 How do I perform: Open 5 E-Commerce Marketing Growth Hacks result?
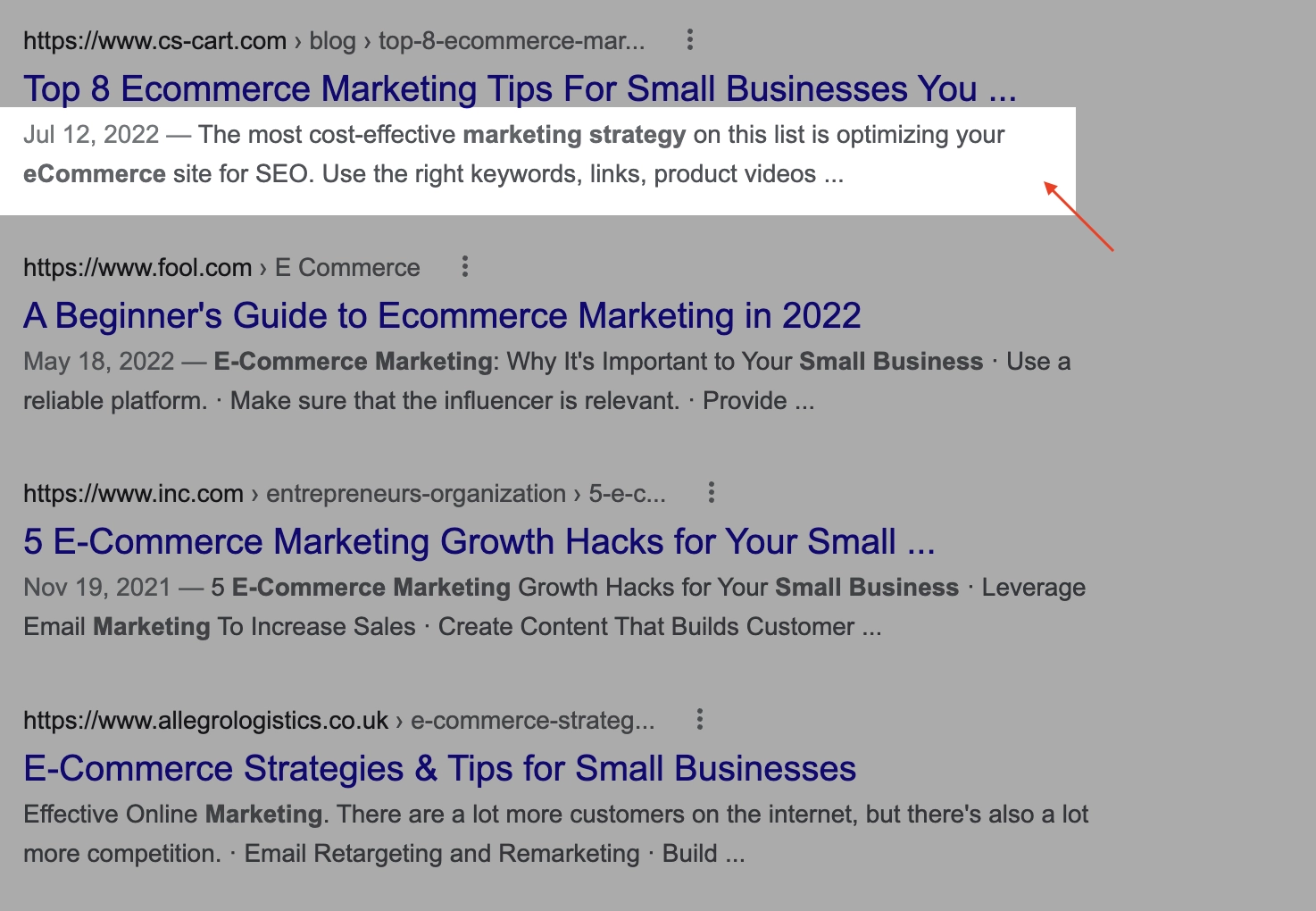point(479,541)
